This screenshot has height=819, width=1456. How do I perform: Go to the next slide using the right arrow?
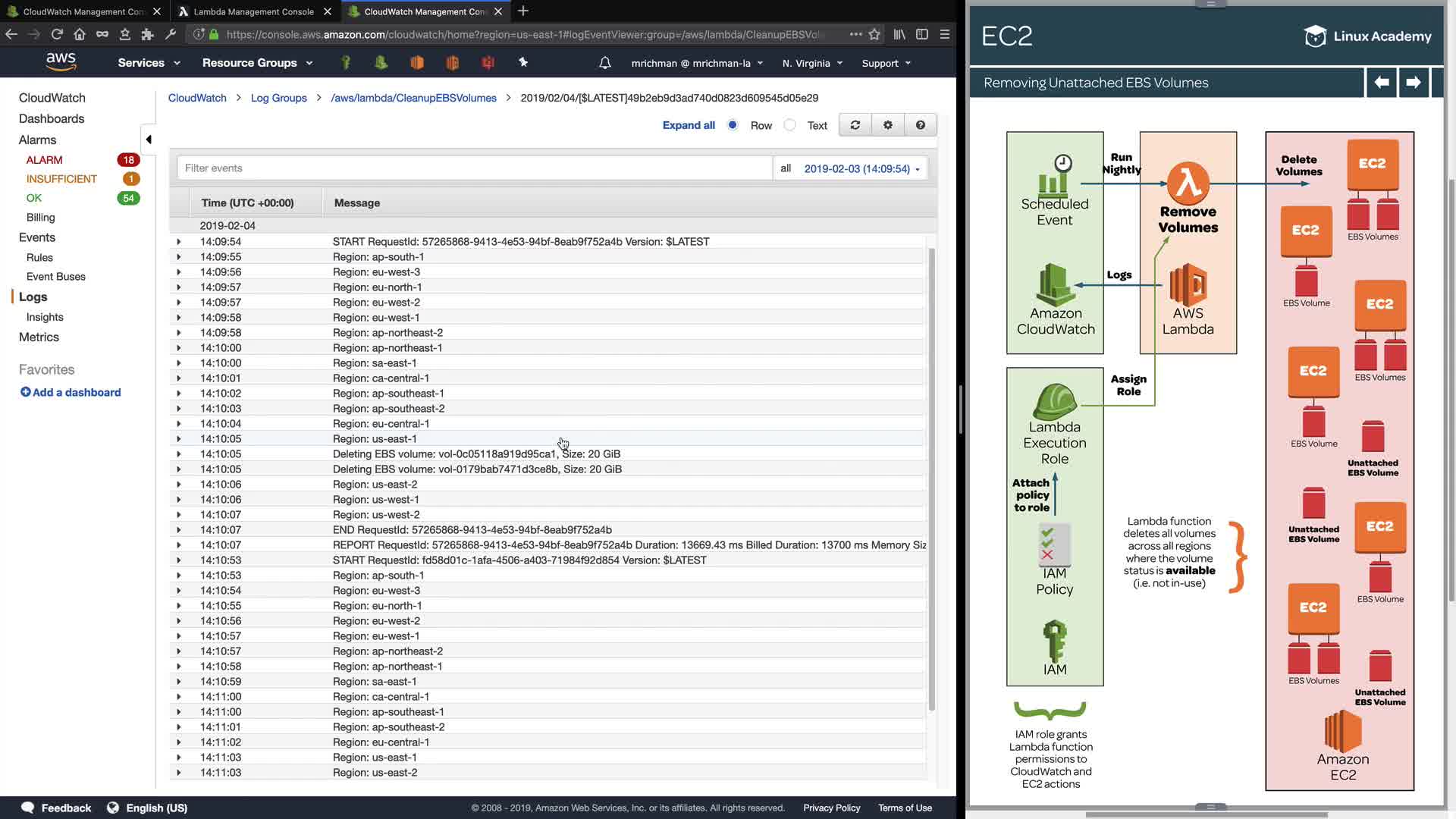coord(1413,82)
